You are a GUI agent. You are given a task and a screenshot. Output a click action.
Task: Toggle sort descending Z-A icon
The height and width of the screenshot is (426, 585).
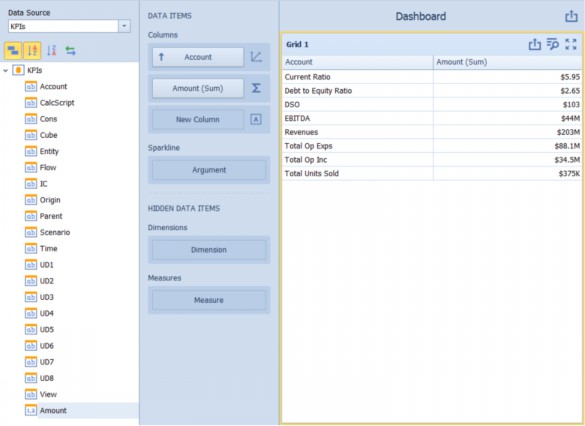point(51,51)
